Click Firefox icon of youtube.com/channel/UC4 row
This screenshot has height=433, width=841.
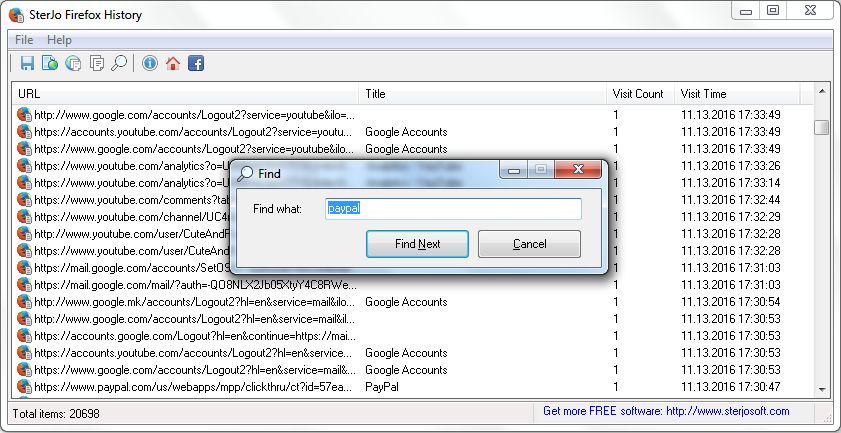click(x=24, y=217)
